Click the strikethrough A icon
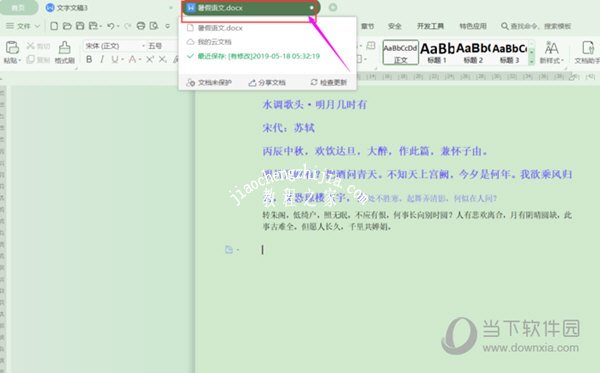 (132, 59)
